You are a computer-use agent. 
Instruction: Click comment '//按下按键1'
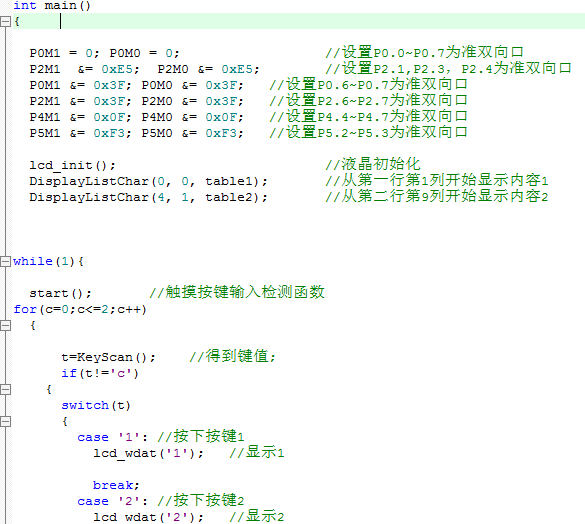pos(201,437)
